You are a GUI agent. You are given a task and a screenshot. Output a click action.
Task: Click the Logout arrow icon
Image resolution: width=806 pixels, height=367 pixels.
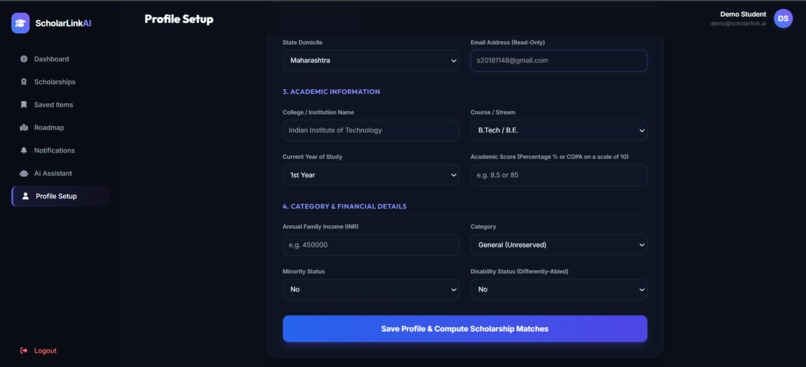click(24, 351)
